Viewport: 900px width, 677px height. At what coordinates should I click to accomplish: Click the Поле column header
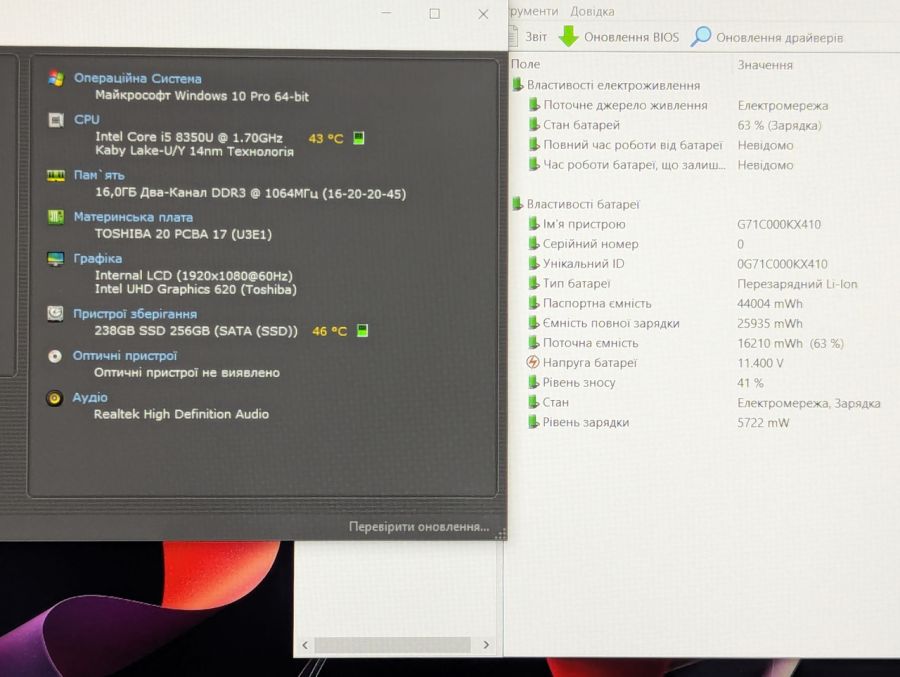pyautogui.click(x=525, y=64)
